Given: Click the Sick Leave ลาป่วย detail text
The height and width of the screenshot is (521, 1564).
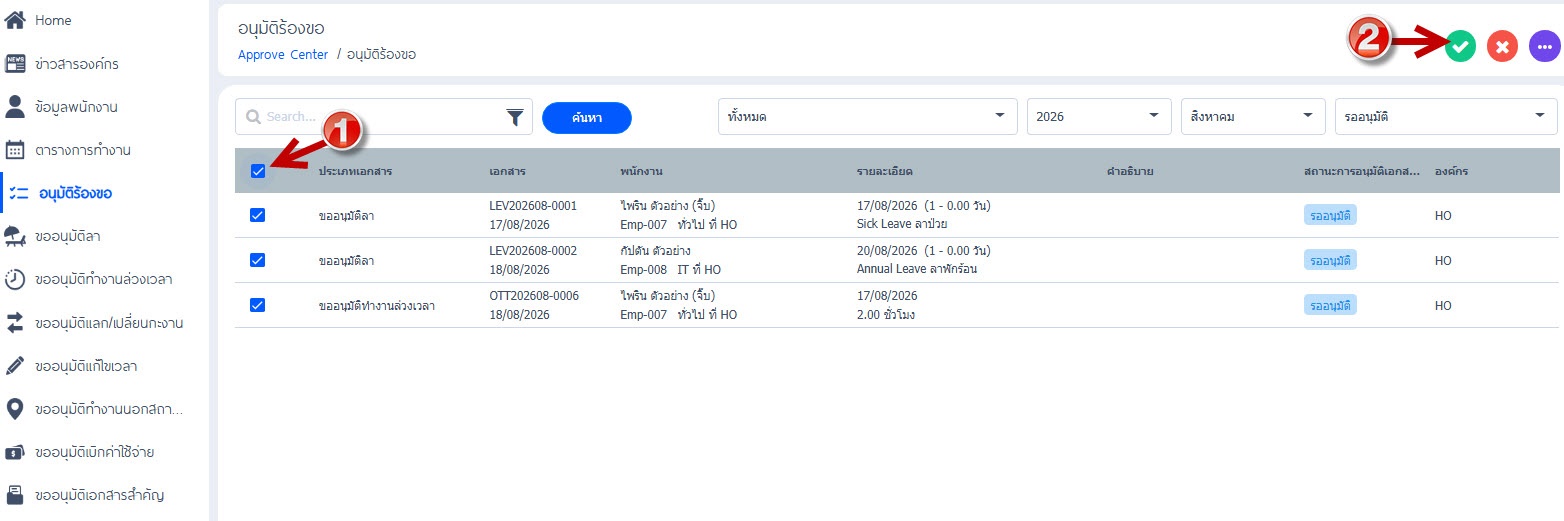Looking at the screenshot, I should coord(902,224).
